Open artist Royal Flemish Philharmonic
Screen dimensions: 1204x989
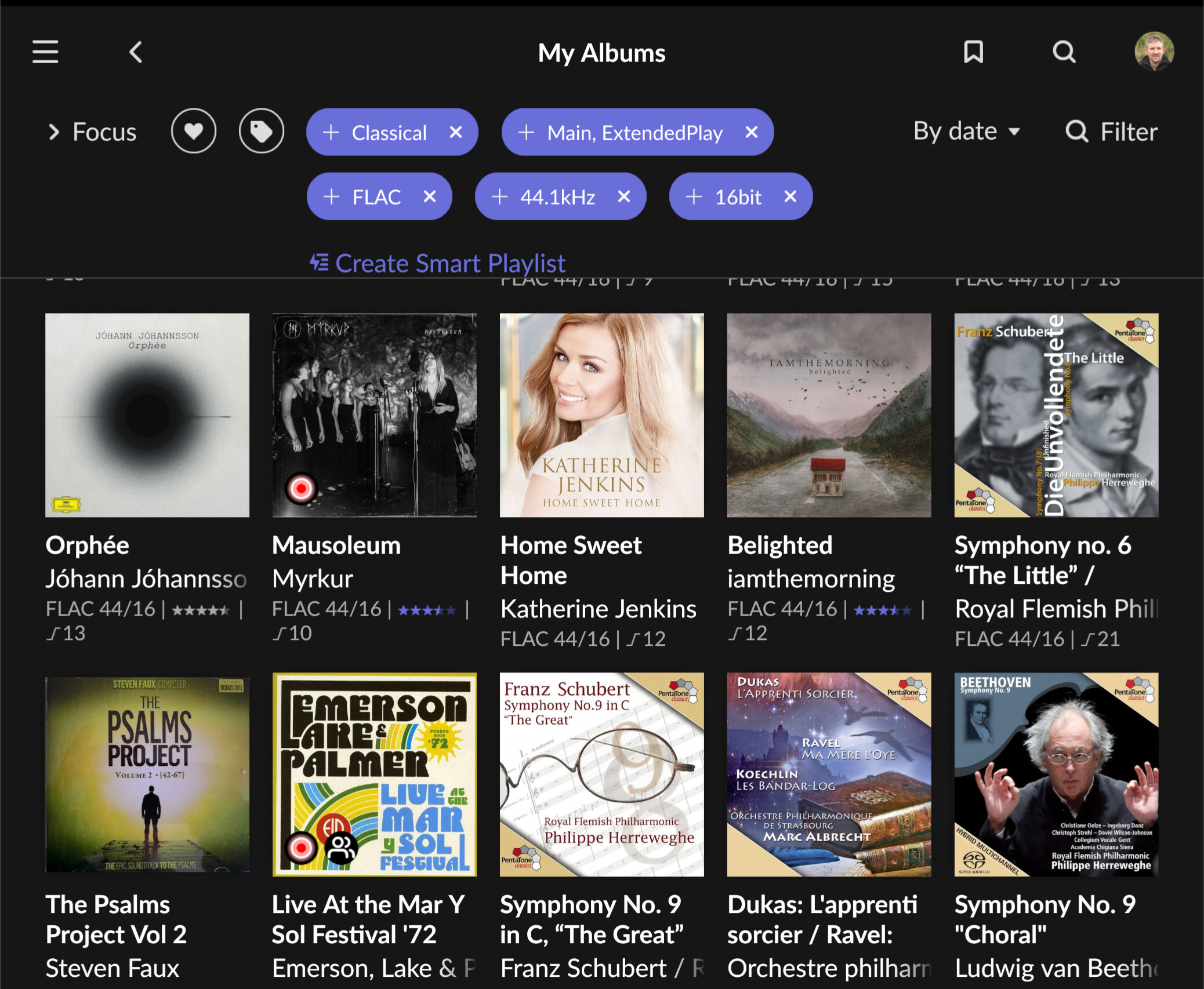pos(1057,609)
